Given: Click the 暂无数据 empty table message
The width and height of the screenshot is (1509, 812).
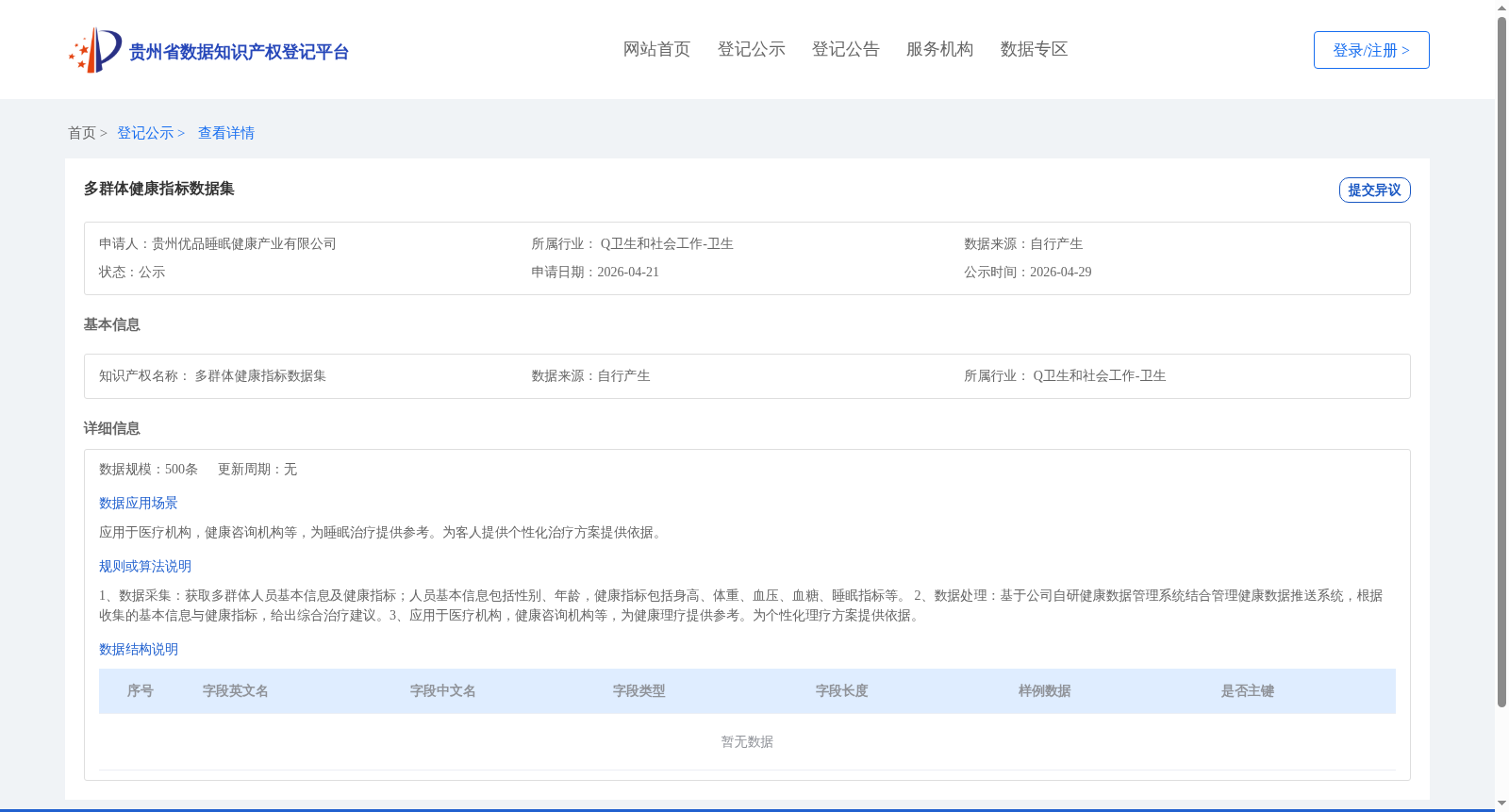Looking at the screenshot, I should (747, 741).
